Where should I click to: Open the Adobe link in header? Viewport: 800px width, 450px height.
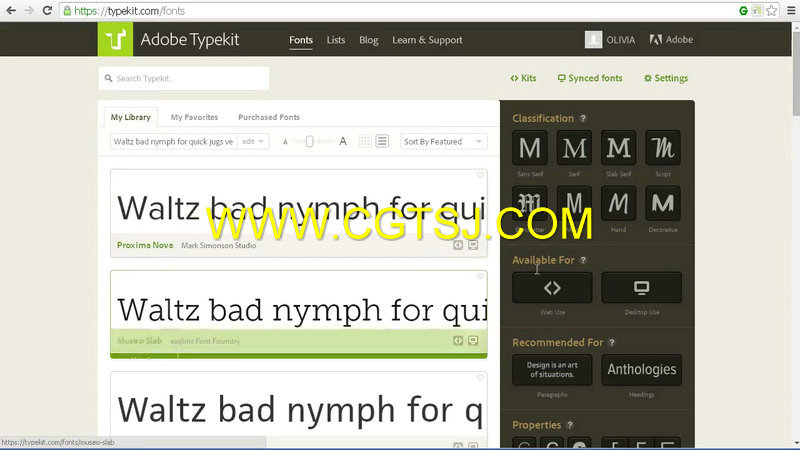671,39
